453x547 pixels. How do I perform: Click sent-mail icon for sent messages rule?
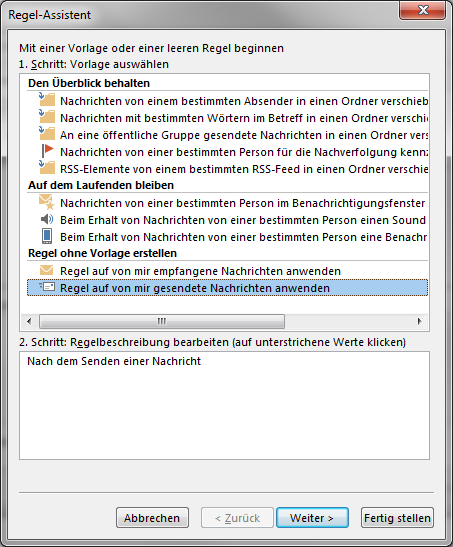coord(47,287)
